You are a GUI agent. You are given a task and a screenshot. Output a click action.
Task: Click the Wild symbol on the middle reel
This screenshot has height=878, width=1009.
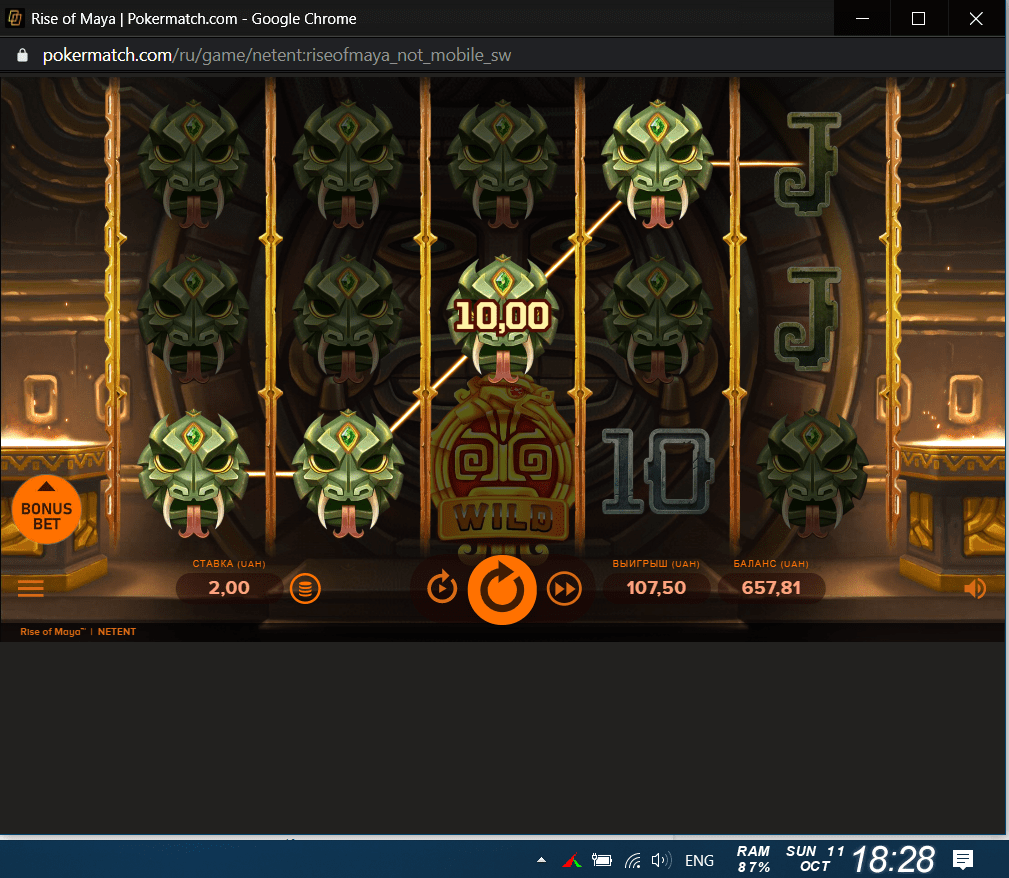pyautogui.click(x=503, y=471)
